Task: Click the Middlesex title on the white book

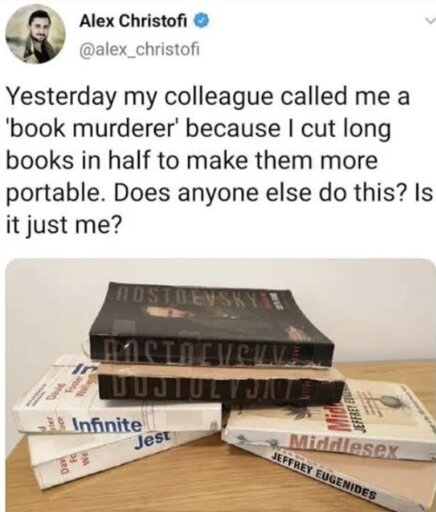Action: tap(343, 447)
